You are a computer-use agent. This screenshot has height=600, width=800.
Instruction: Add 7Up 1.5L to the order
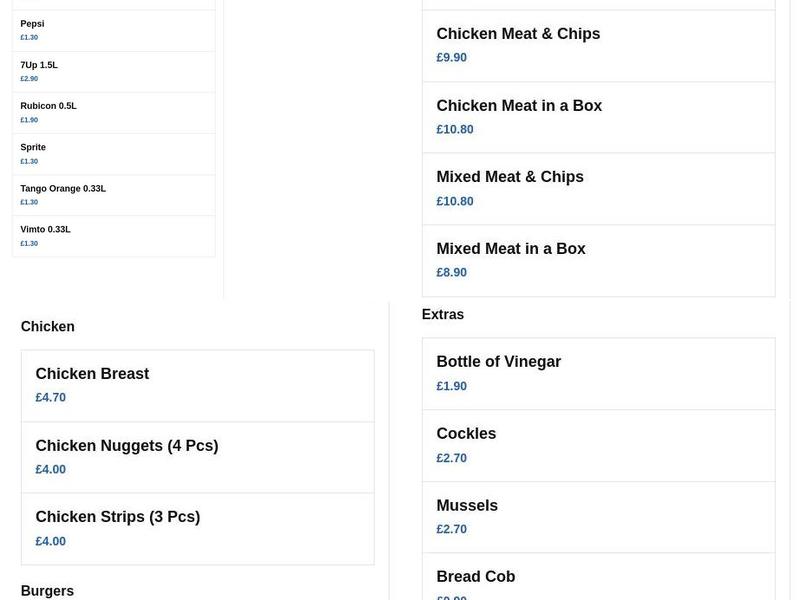coord(113,70)
